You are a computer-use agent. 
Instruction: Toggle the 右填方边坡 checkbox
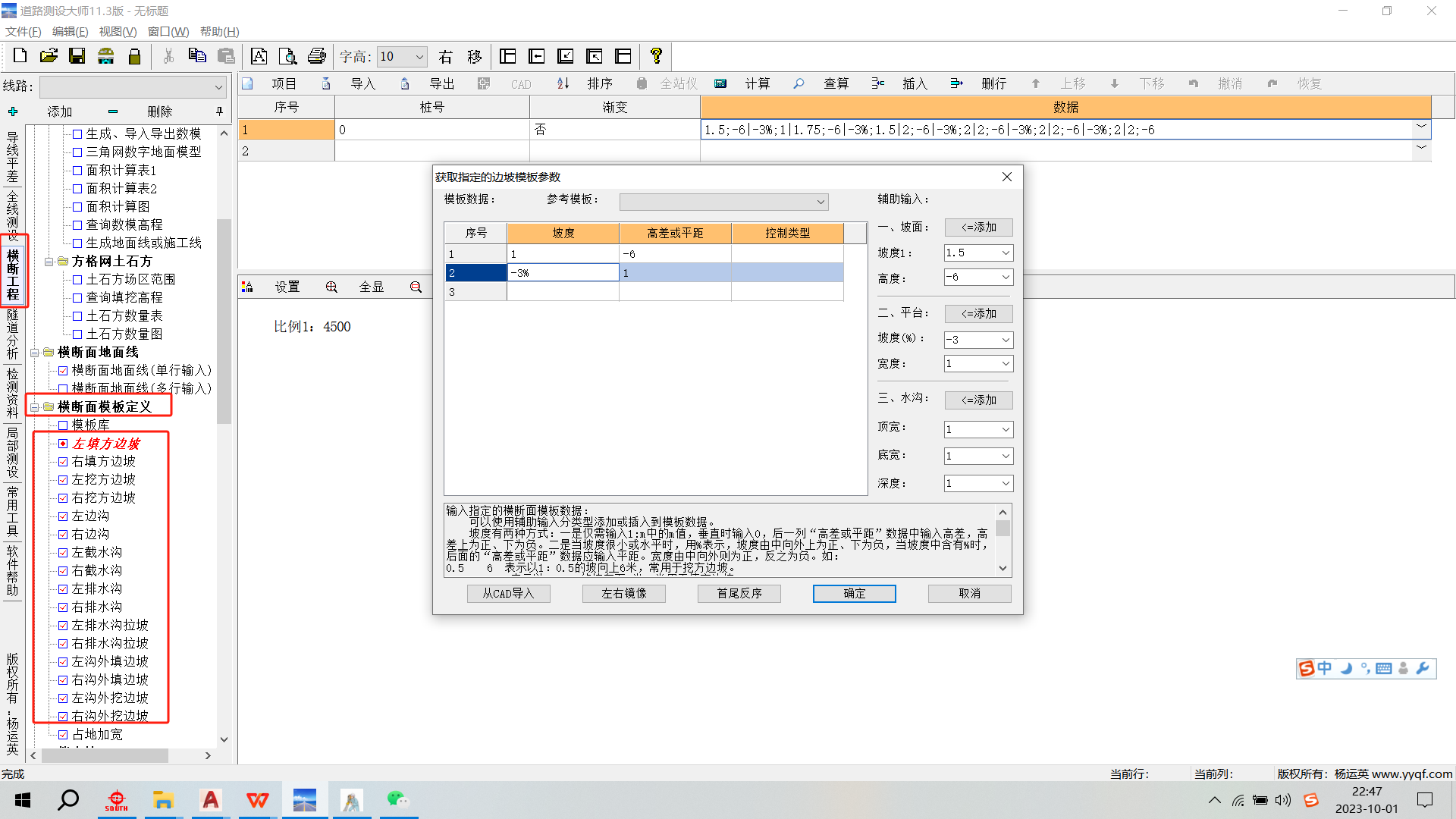pos(63,461)
